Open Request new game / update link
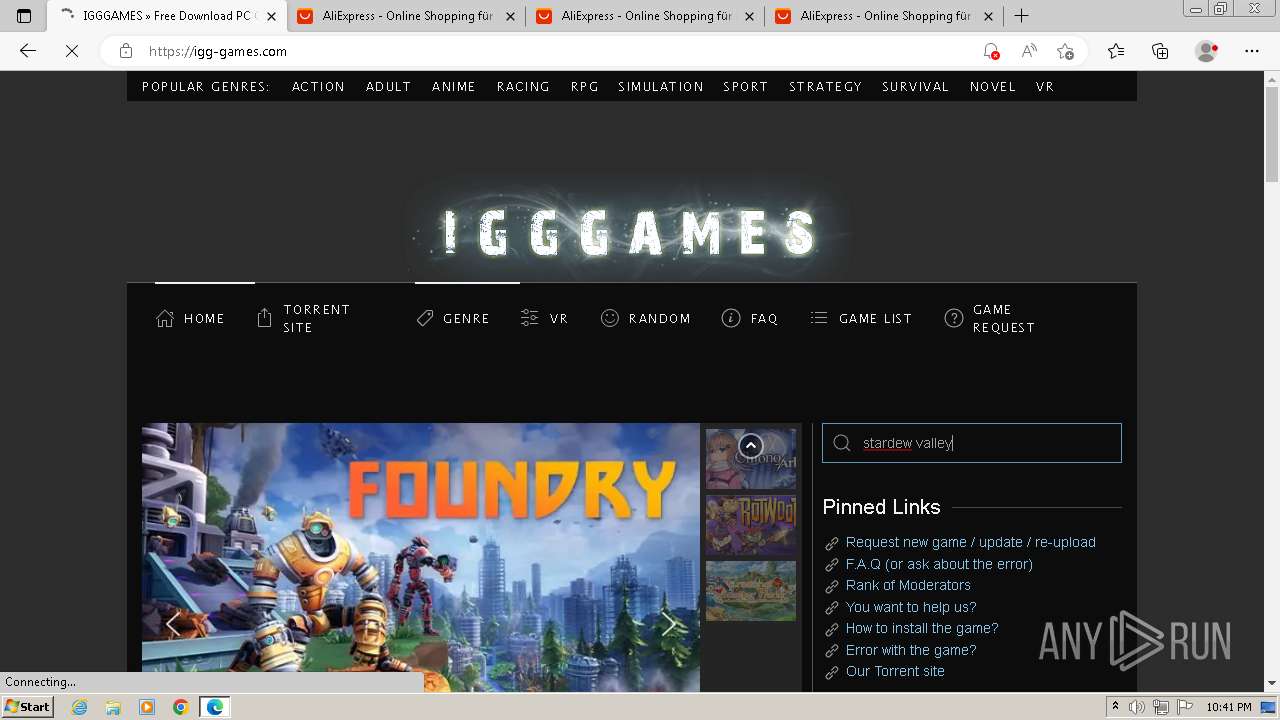 (970, 542)
